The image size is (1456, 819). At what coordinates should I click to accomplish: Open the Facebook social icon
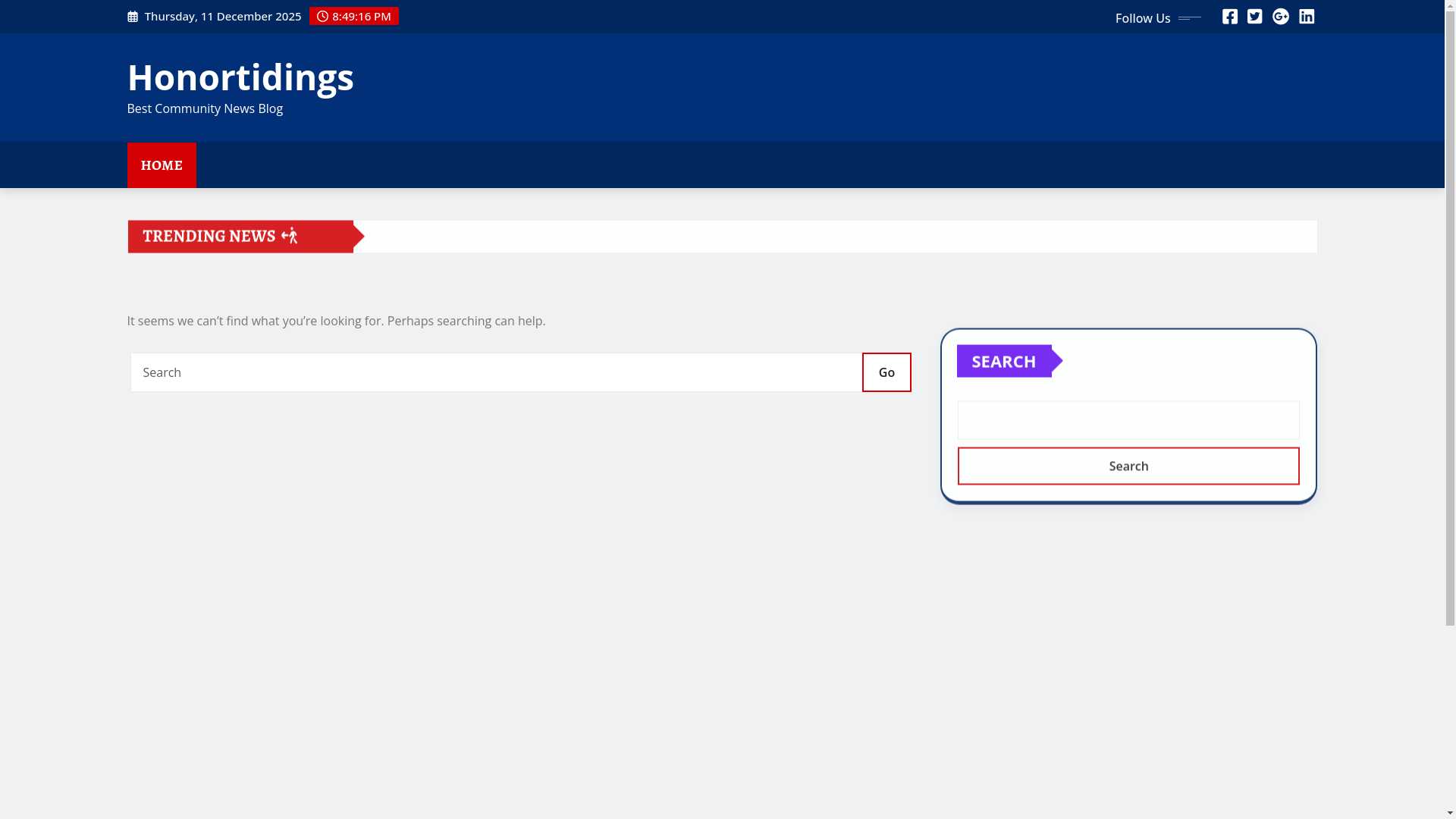[1229, 17]
